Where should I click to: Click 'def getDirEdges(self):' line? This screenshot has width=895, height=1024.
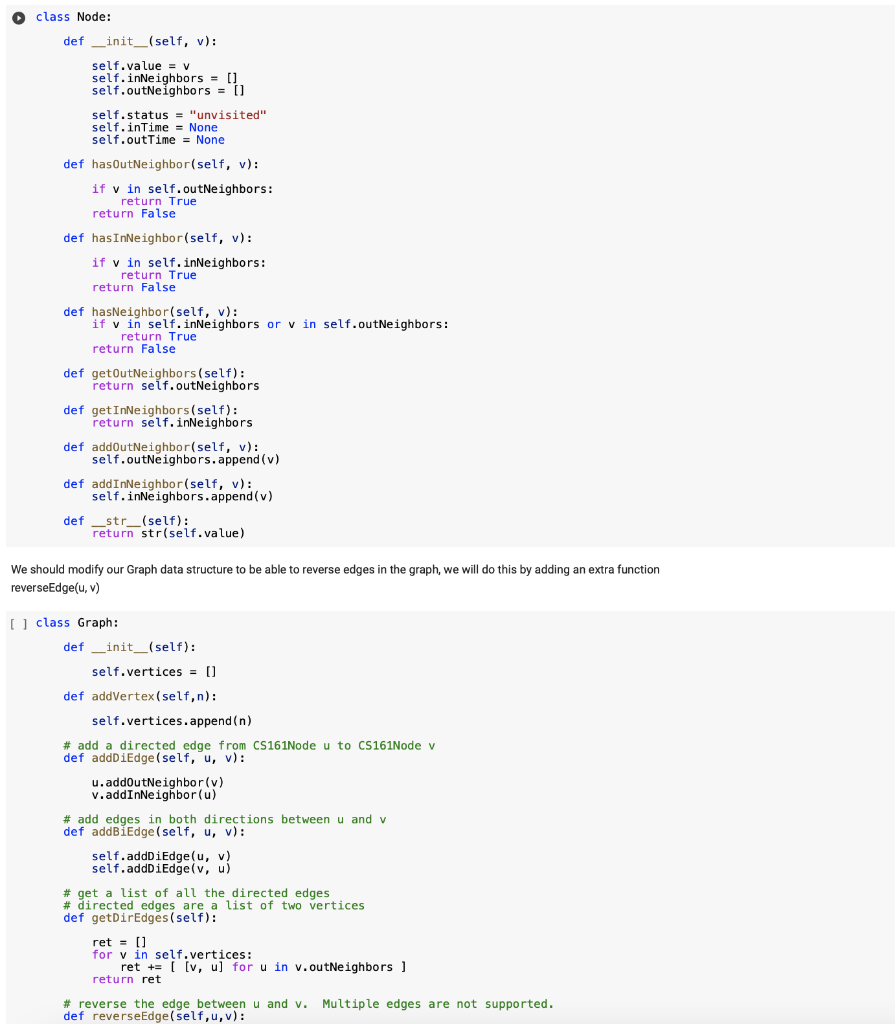(x=140, y=918)
